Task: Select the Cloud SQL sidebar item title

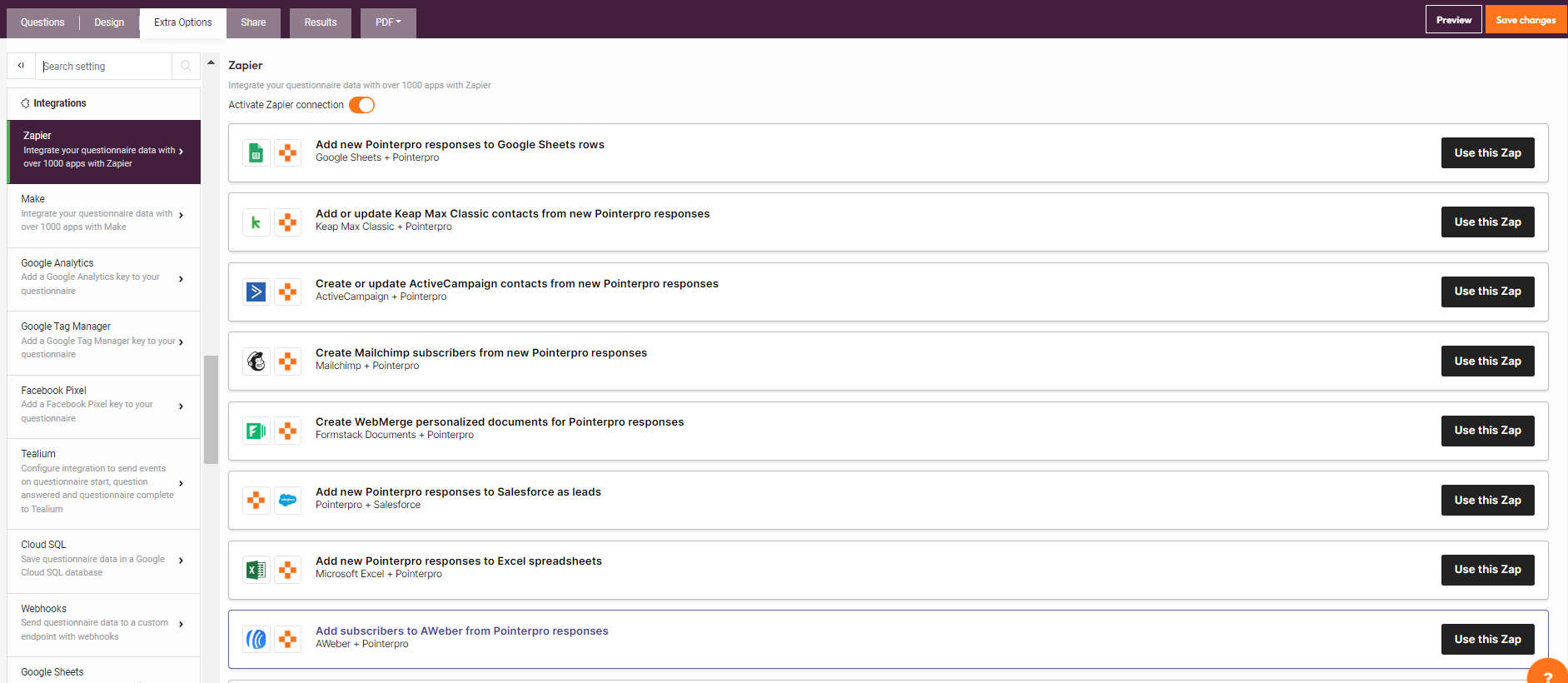Action: [x=43, y=545]
